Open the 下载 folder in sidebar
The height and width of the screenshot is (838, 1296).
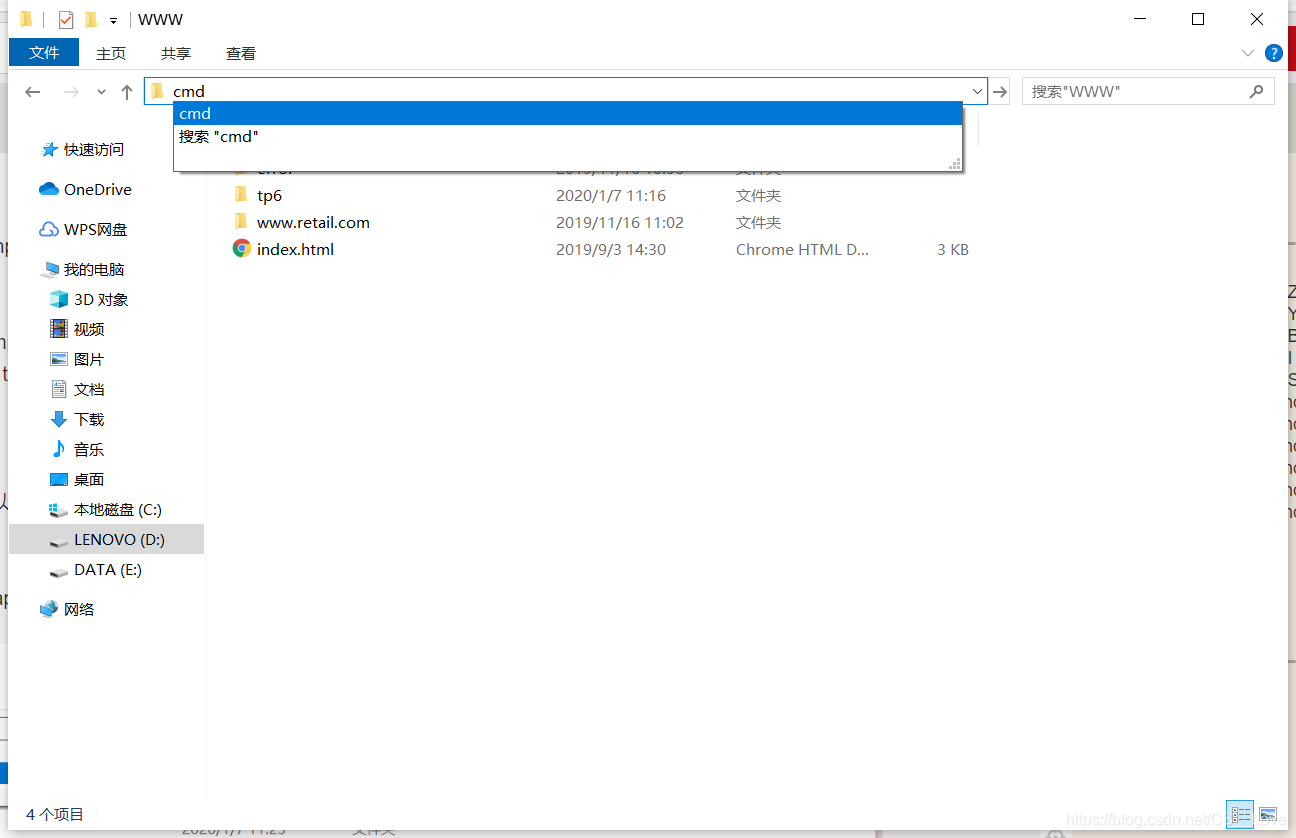click(89, 420)
